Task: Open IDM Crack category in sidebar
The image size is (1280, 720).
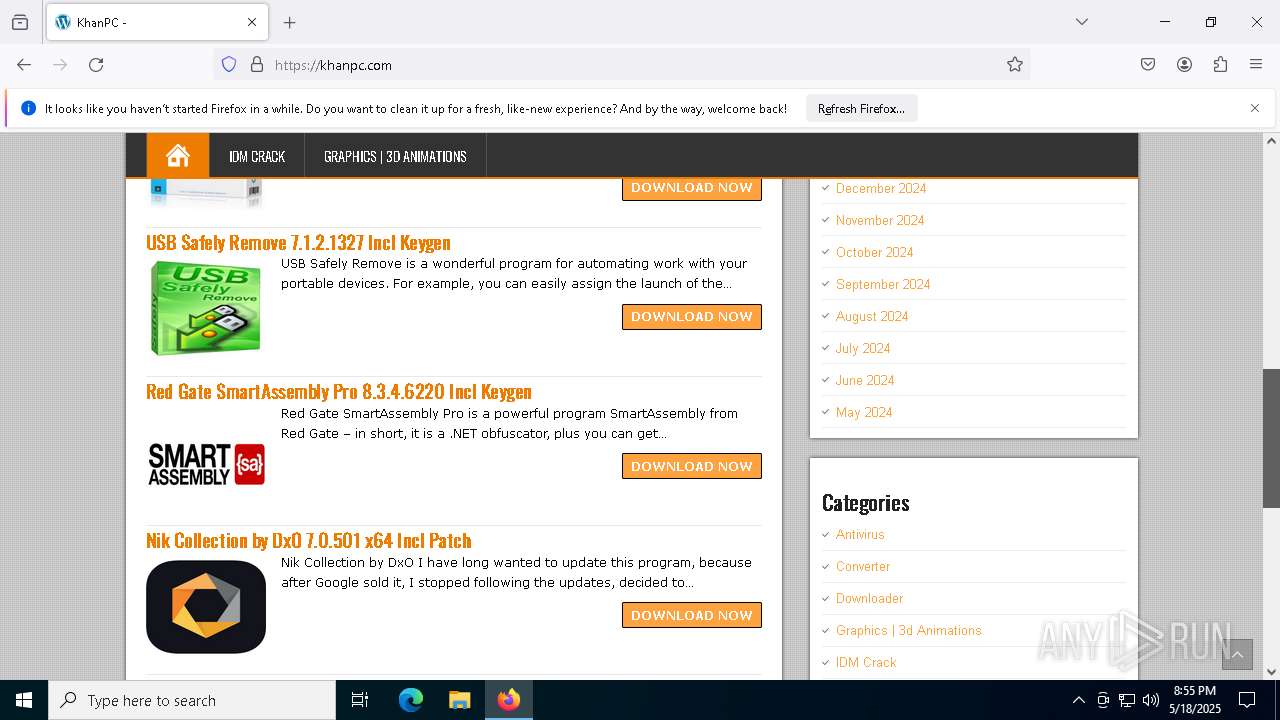Action: point(866,662)
